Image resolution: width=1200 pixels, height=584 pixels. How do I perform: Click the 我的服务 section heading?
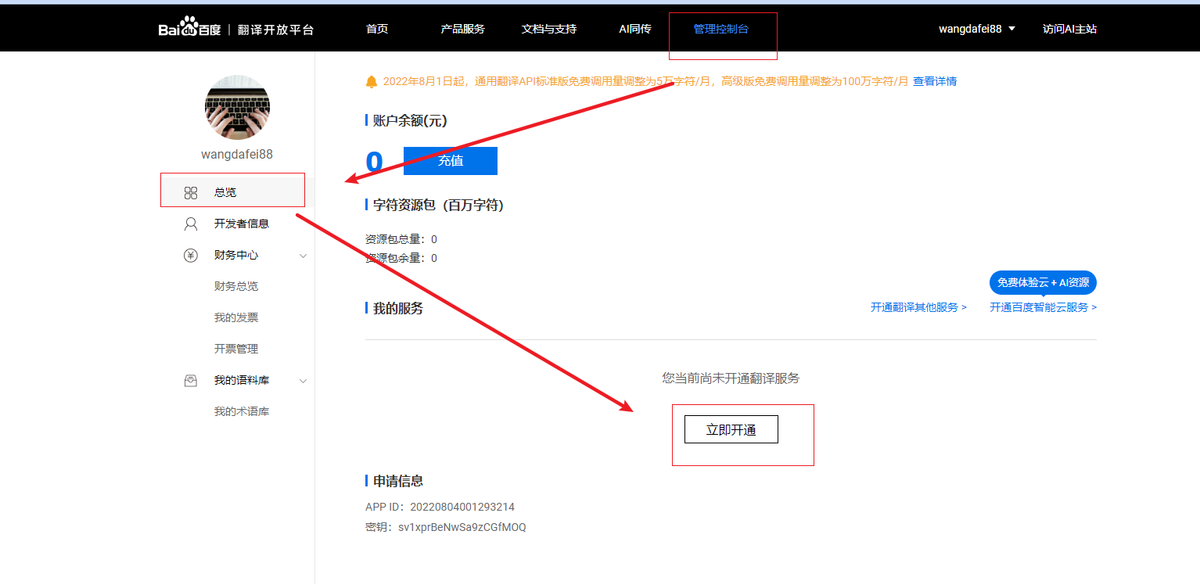(398, 308)
